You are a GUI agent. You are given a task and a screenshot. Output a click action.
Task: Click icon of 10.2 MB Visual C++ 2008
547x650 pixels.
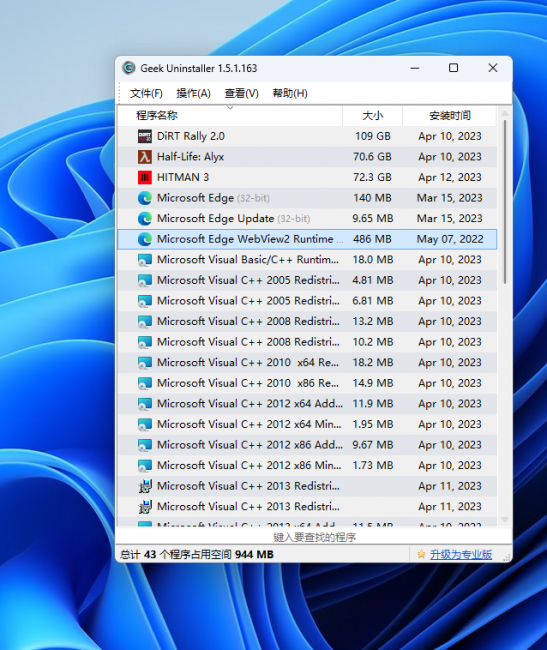click(x=145, y=342)
